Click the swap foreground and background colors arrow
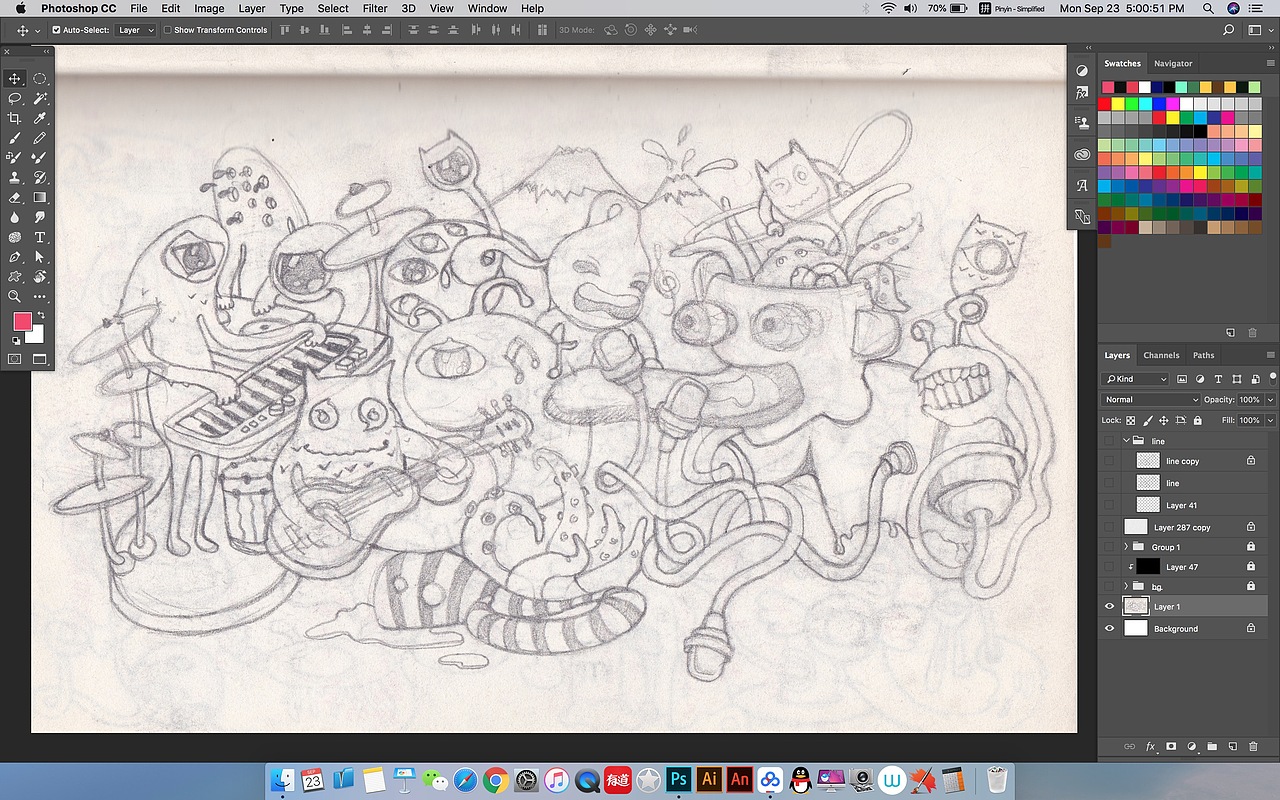This screenshot has height=800, width=1280. click(41, 316)
